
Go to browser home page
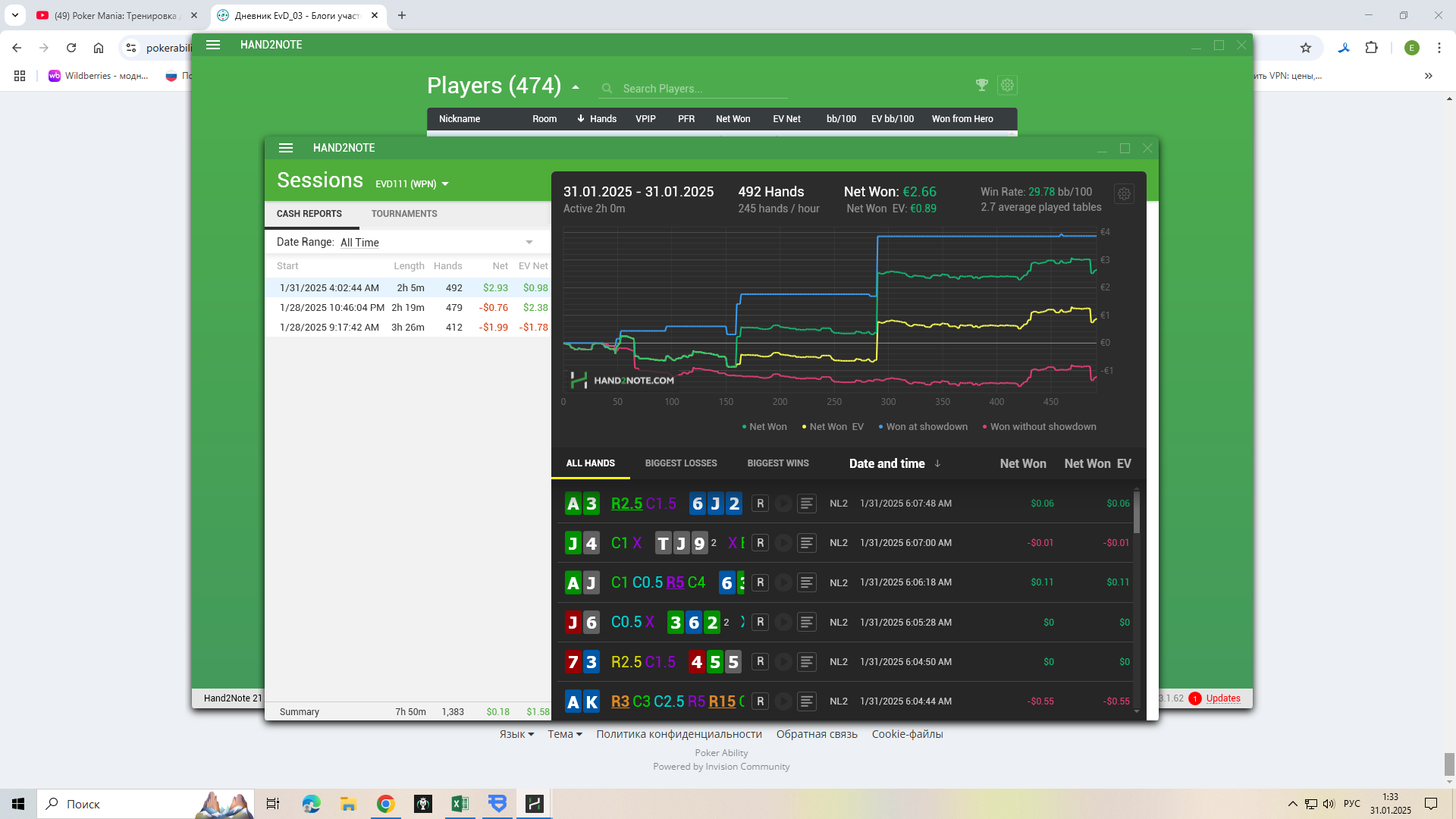[99, 48]
